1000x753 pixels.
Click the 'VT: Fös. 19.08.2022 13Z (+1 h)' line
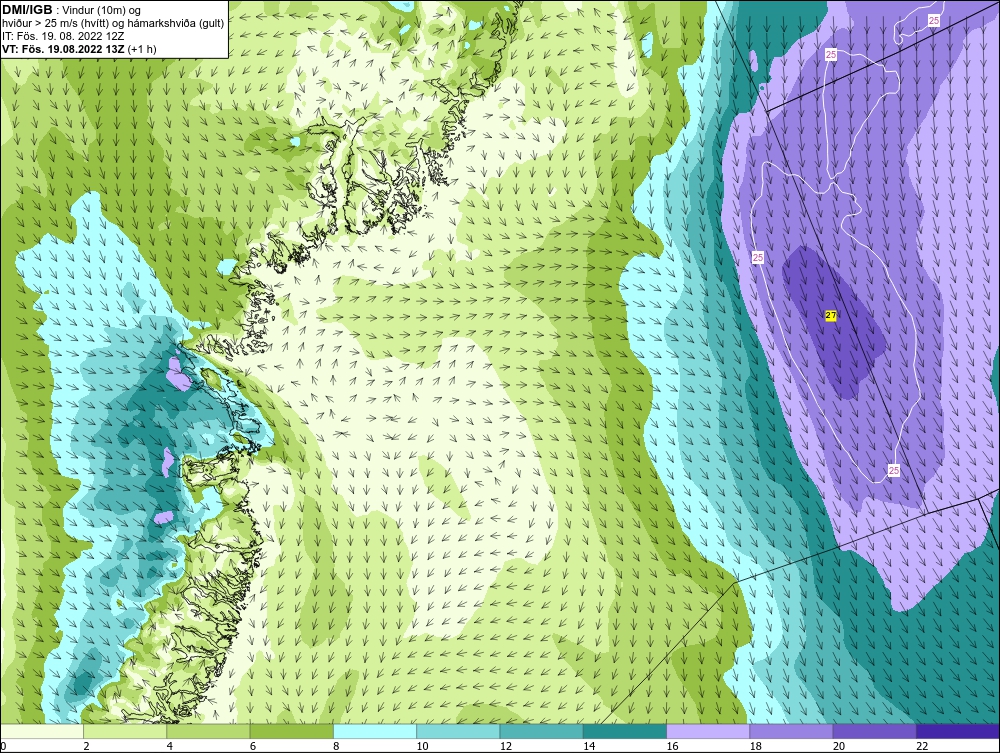tap(80, 48)
